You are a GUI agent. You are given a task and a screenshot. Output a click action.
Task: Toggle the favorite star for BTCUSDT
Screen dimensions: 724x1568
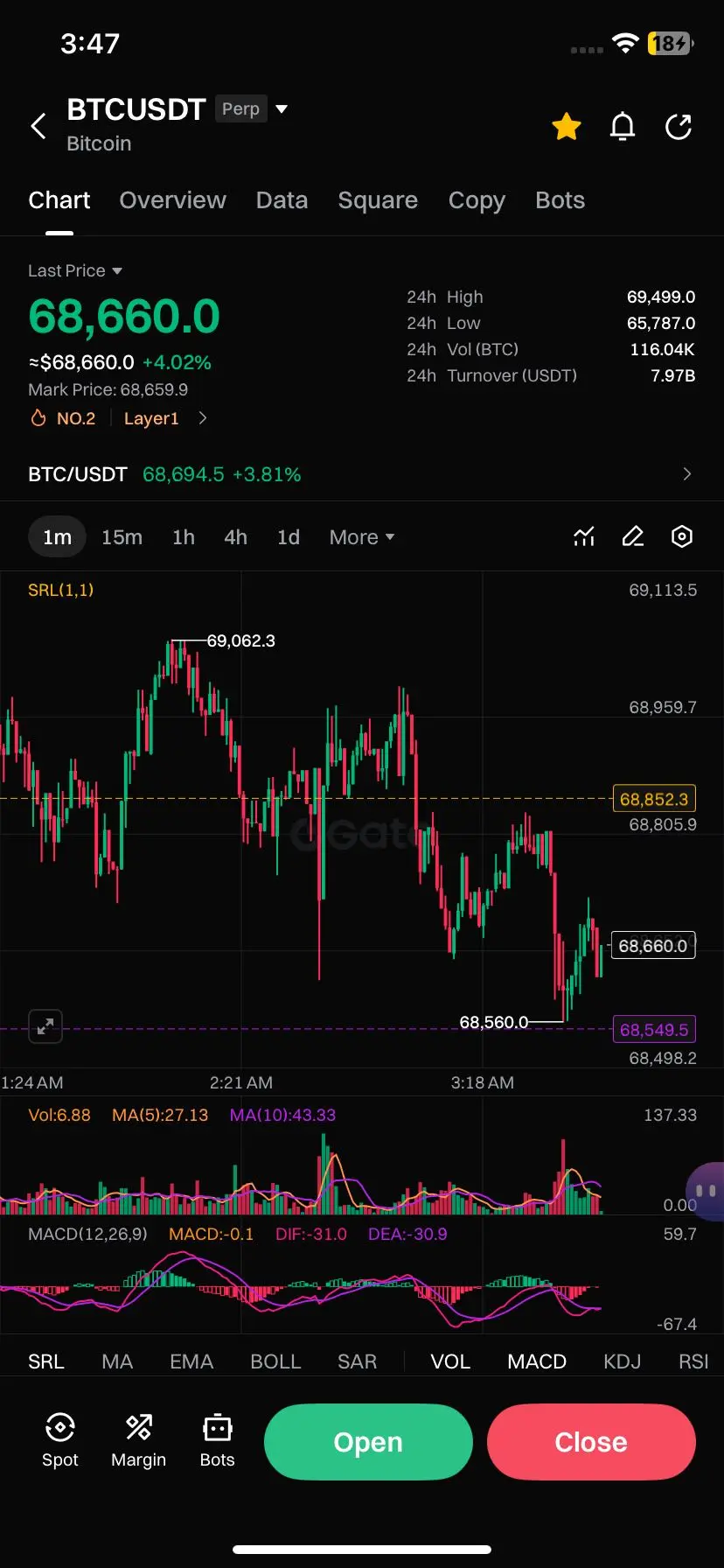pos(567,127)
